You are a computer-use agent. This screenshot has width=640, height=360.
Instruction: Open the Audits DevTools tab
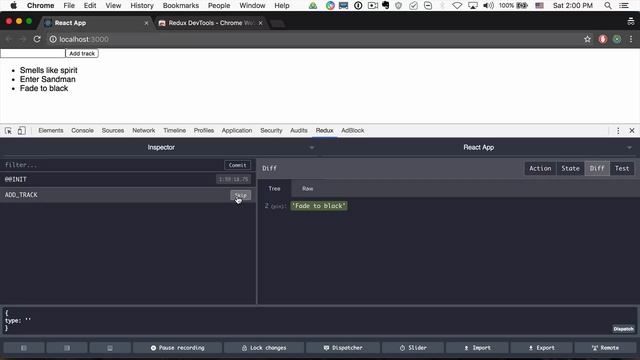[298, 131]
